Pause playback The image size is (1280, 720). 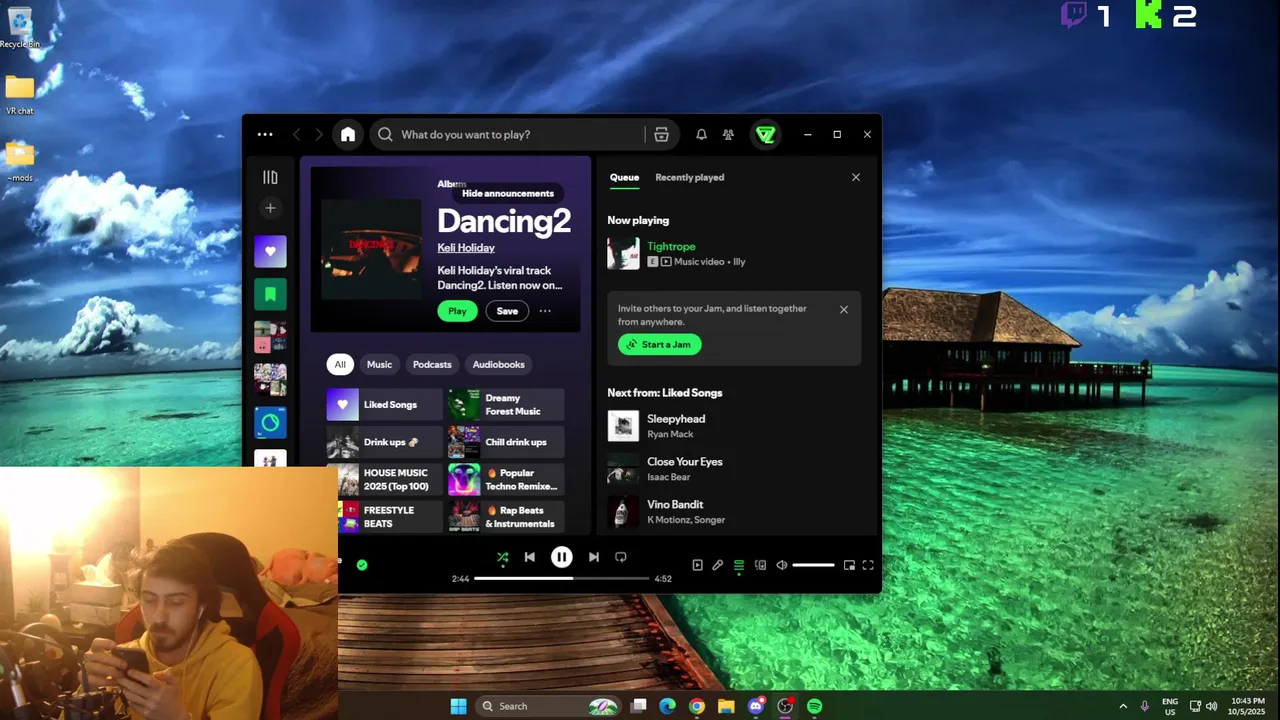point(561,557)
